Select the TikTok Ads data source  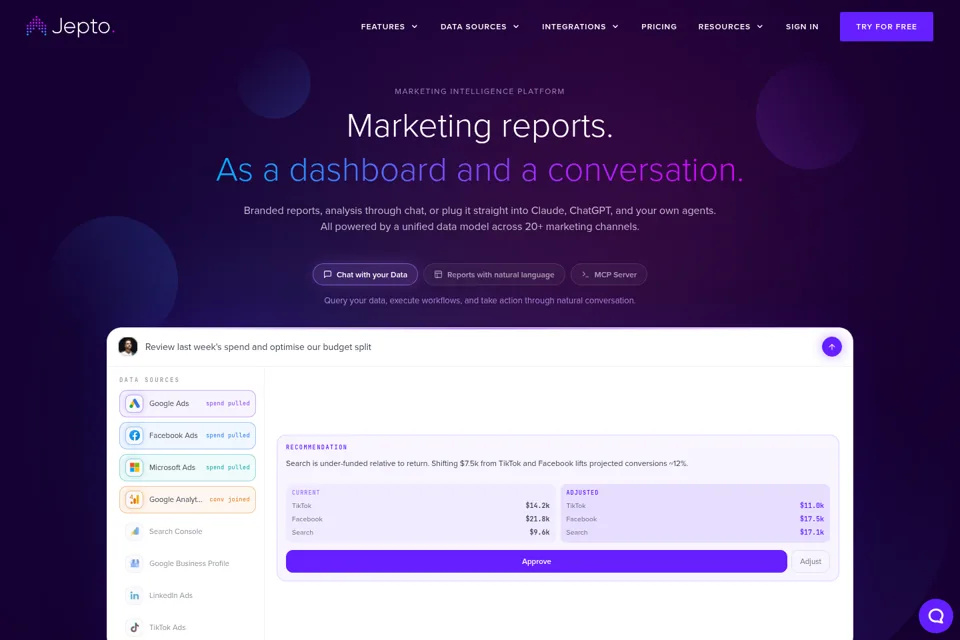pyautogui.click(x=187, y=627)
